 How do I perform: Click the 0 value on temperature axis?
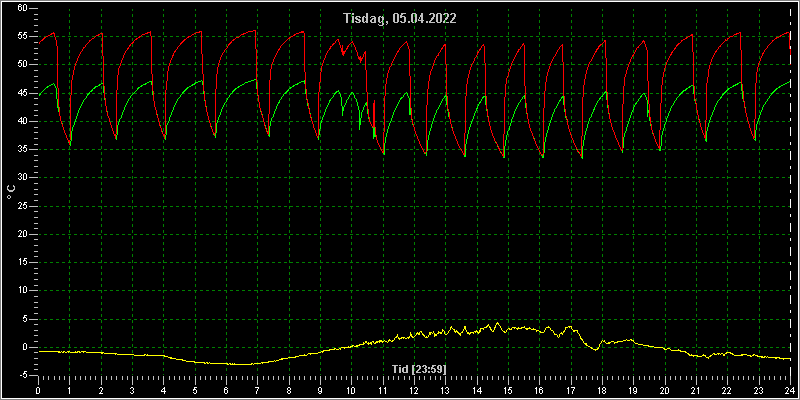[25, 347]
